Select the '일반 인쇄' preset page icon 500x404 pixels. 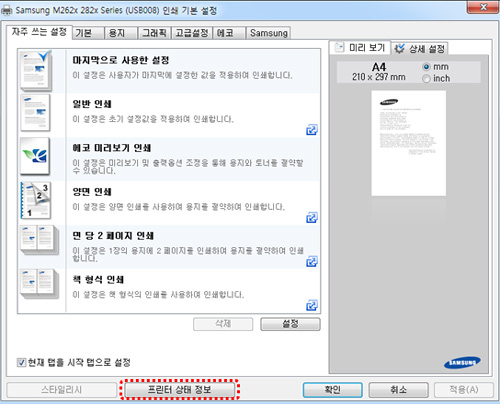(35, 113)
